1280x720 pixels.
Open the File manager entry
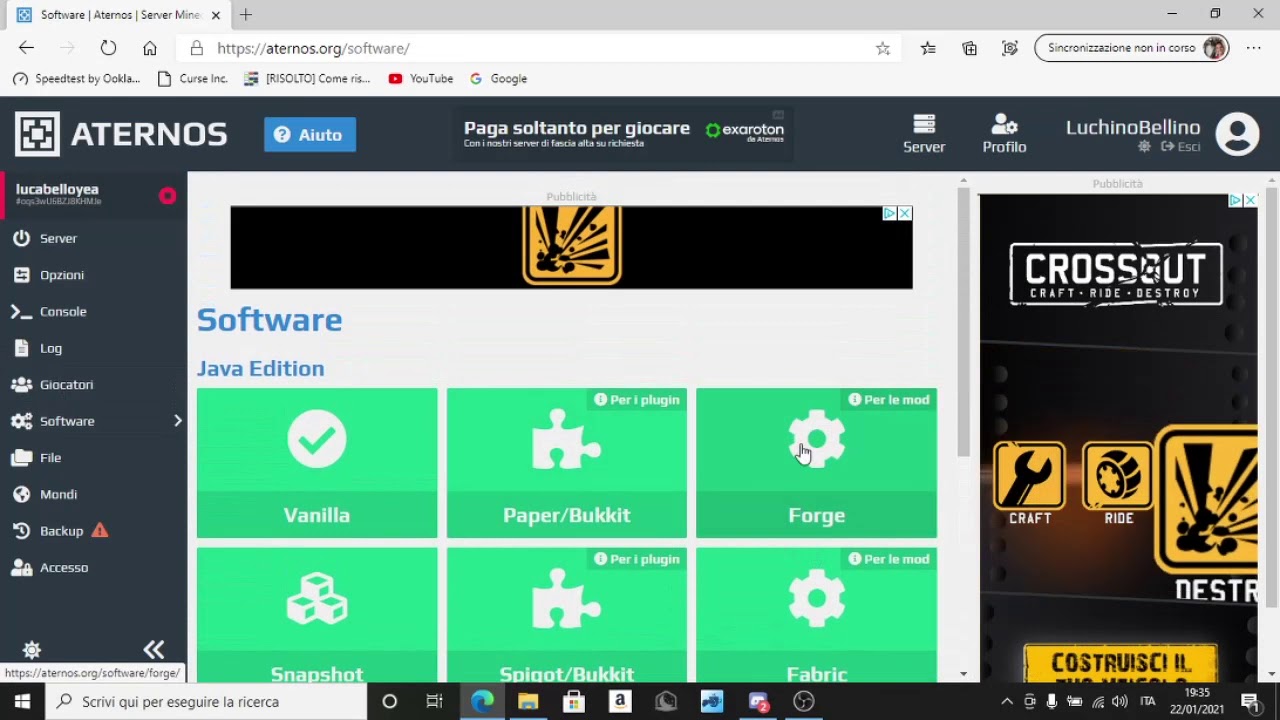pyautogui.click(x=50, y=457)
